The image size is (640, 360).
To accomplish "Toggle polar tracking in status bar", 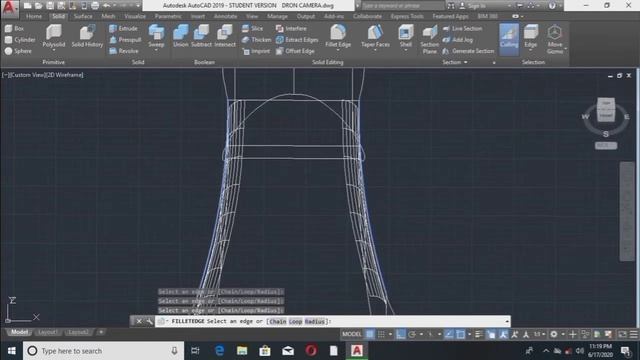I will pyautogui.click(x=412, y=334).
